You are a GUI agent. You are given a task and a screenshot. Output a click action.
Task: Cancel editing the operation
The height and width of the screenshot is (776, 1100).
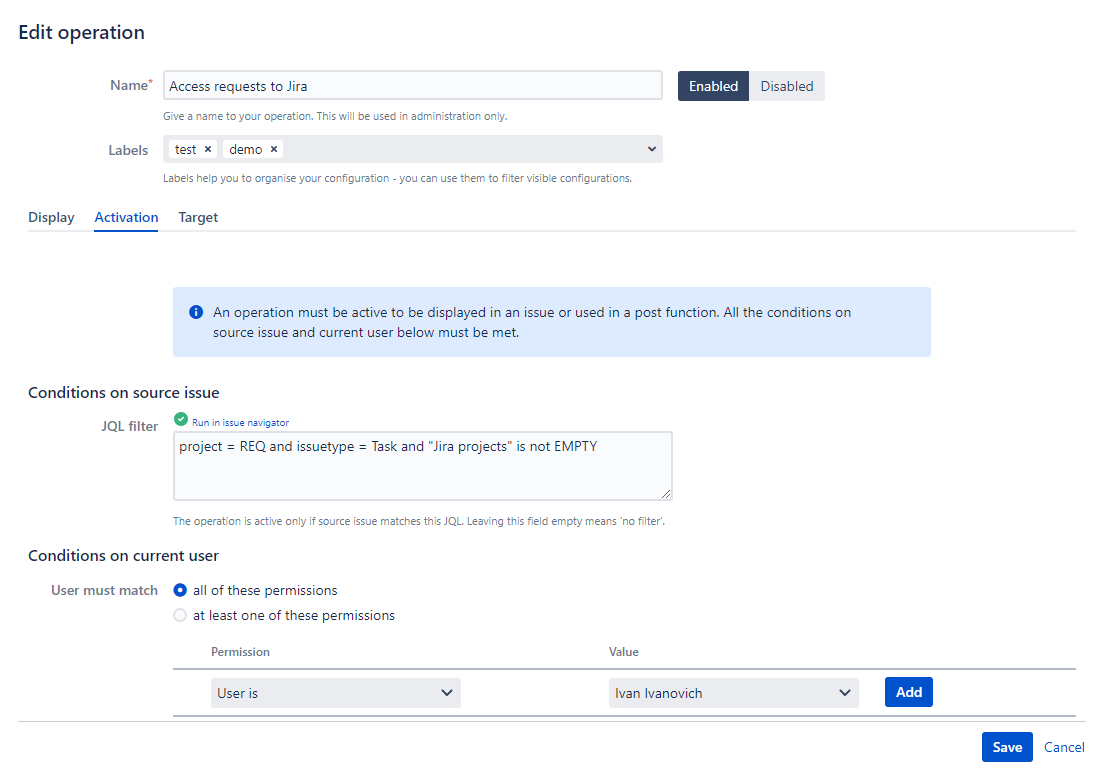[1064, 747]
